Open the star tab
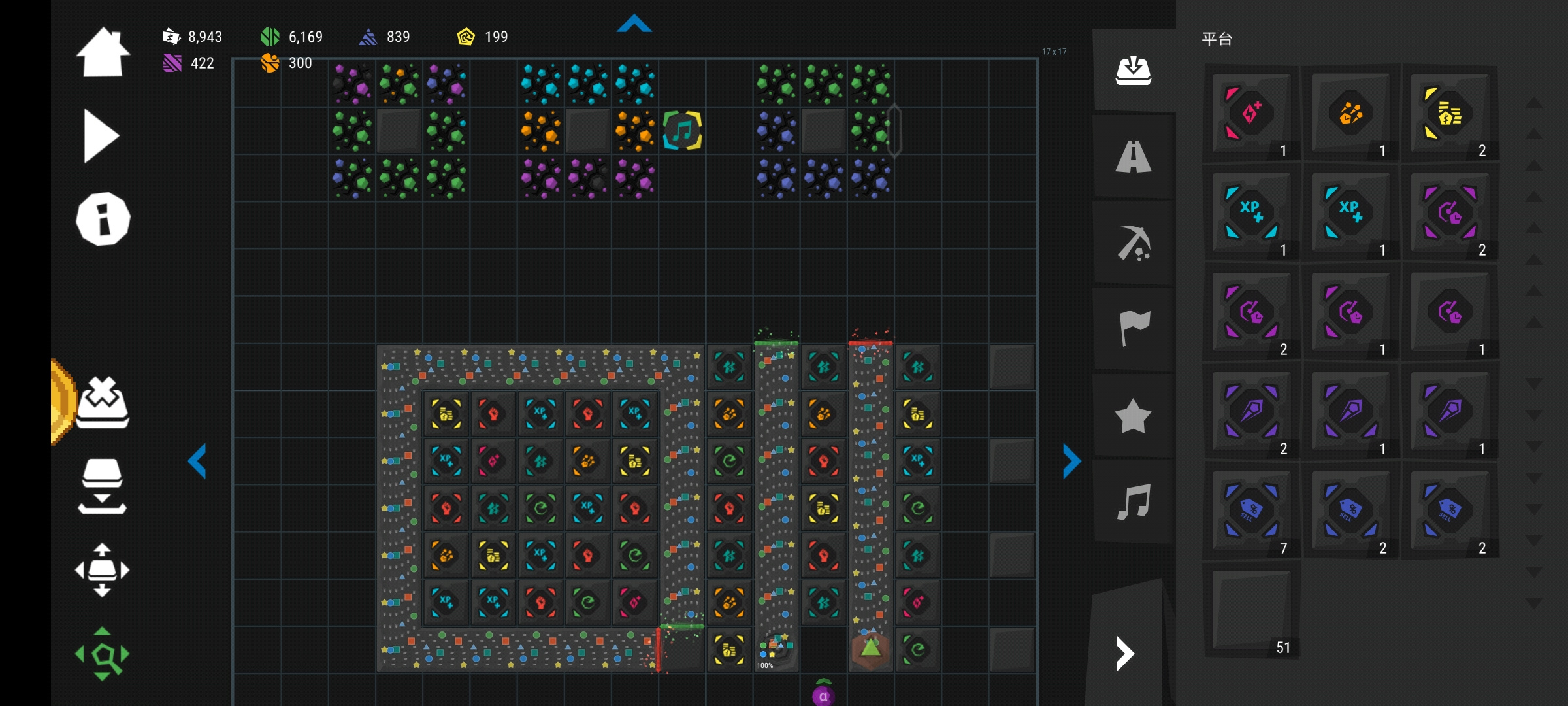The image size is (1568, 706). pyautogui.click(x=1134, y=416)
